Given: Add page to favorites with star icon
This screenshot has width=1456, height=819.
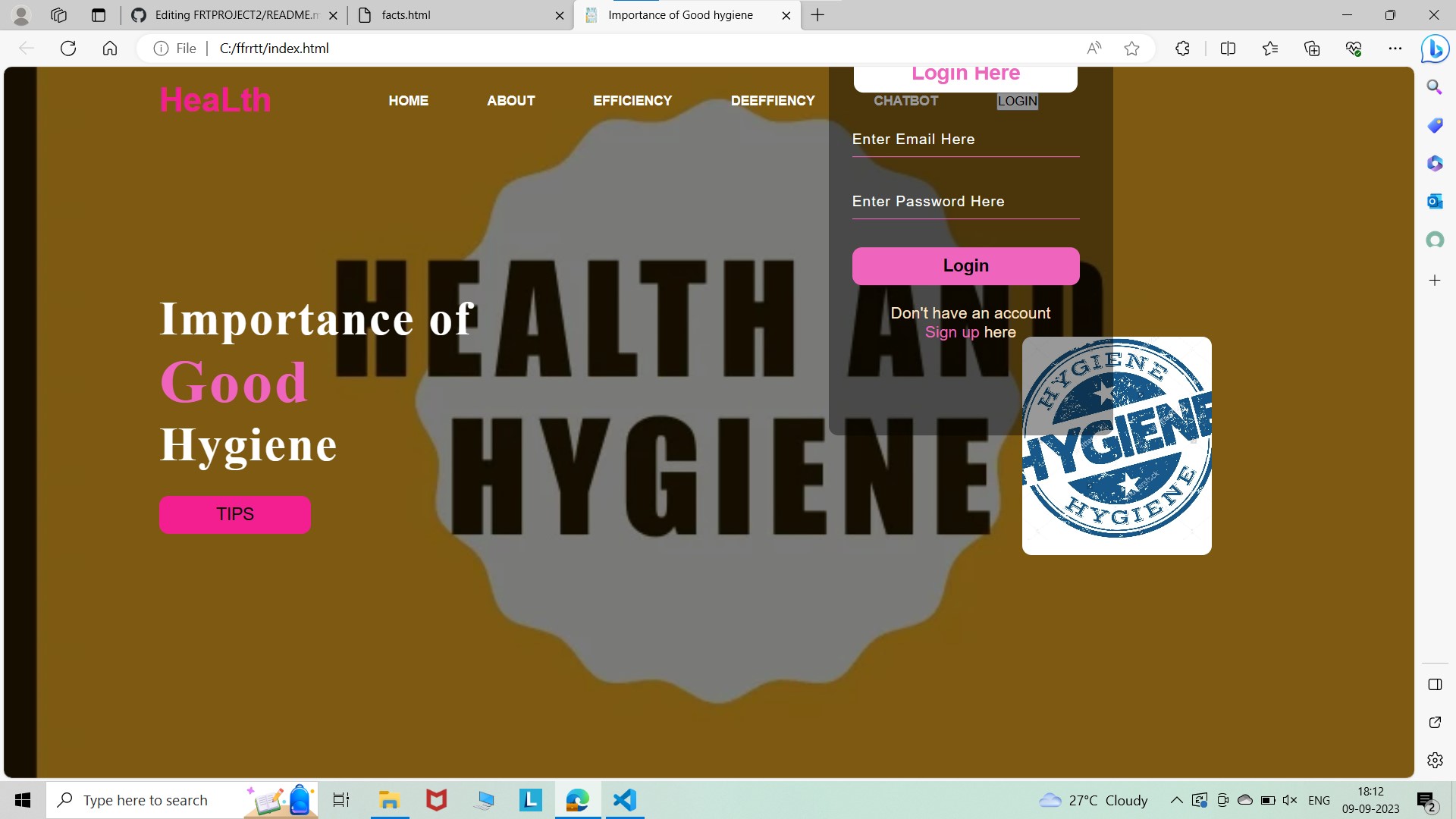Looking at the screenshot, I should tap(1131, 49).
